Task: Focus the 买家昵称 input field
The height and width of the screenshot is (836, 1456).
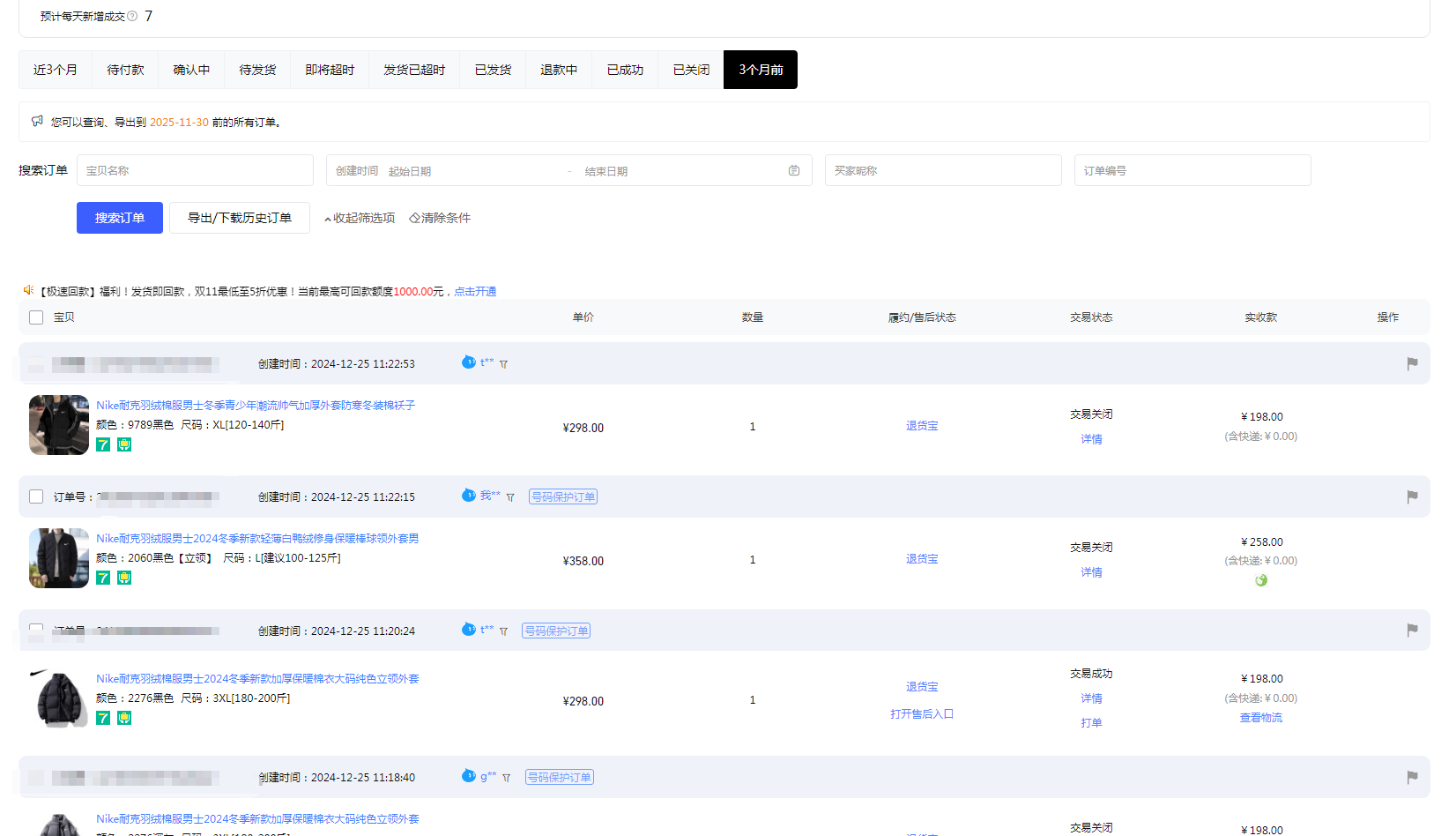Action: click(943, 170)
